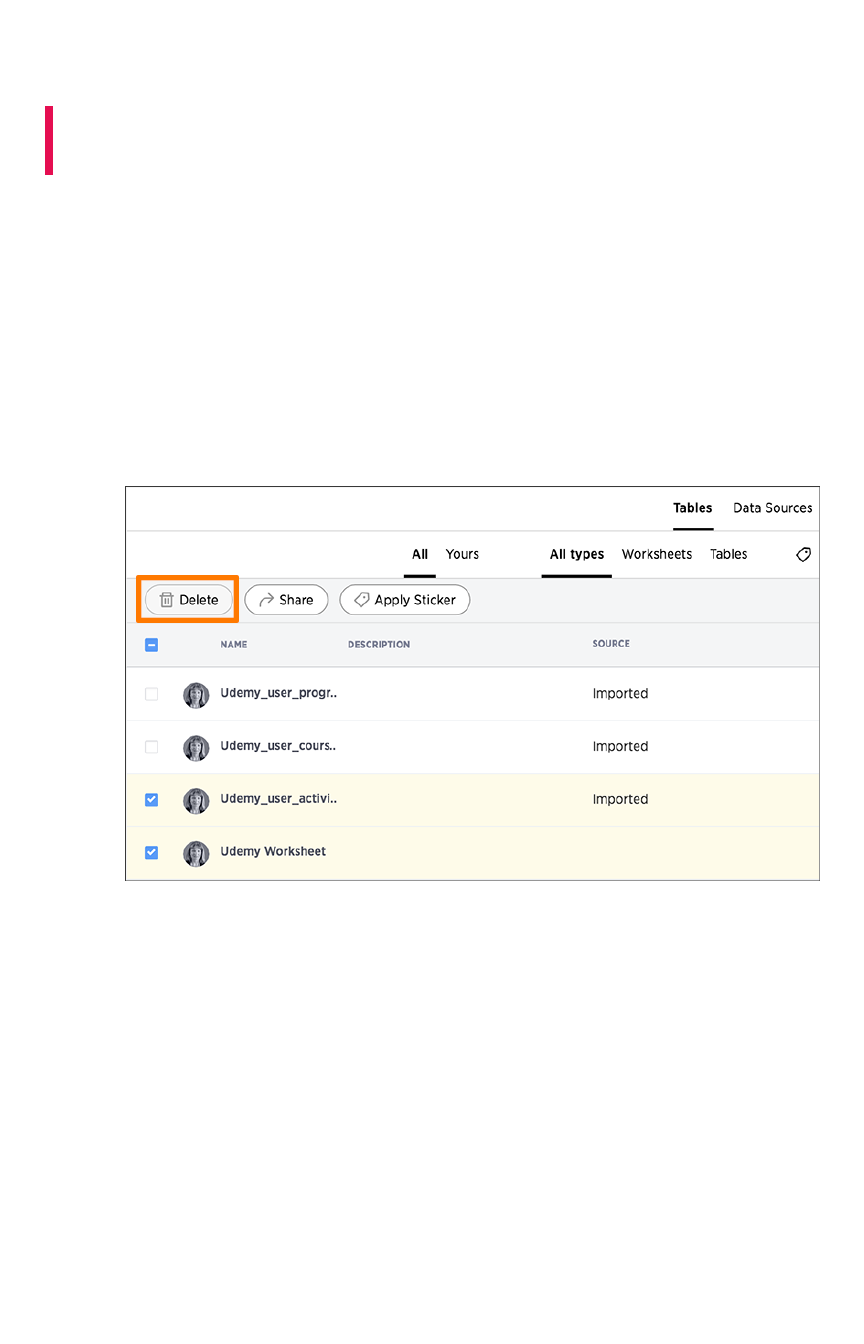Click the Delete button

189,600
